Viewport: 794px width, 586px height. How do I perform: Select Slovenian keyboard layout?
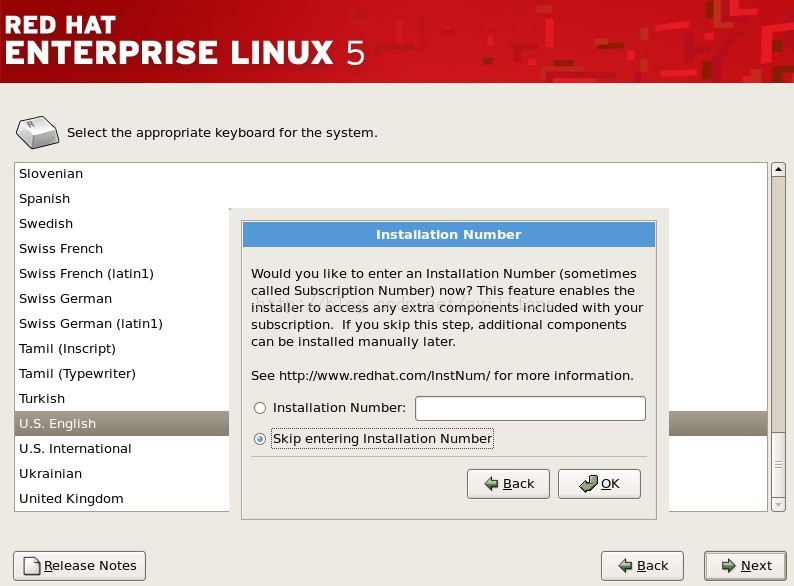(x=51, y=174)
